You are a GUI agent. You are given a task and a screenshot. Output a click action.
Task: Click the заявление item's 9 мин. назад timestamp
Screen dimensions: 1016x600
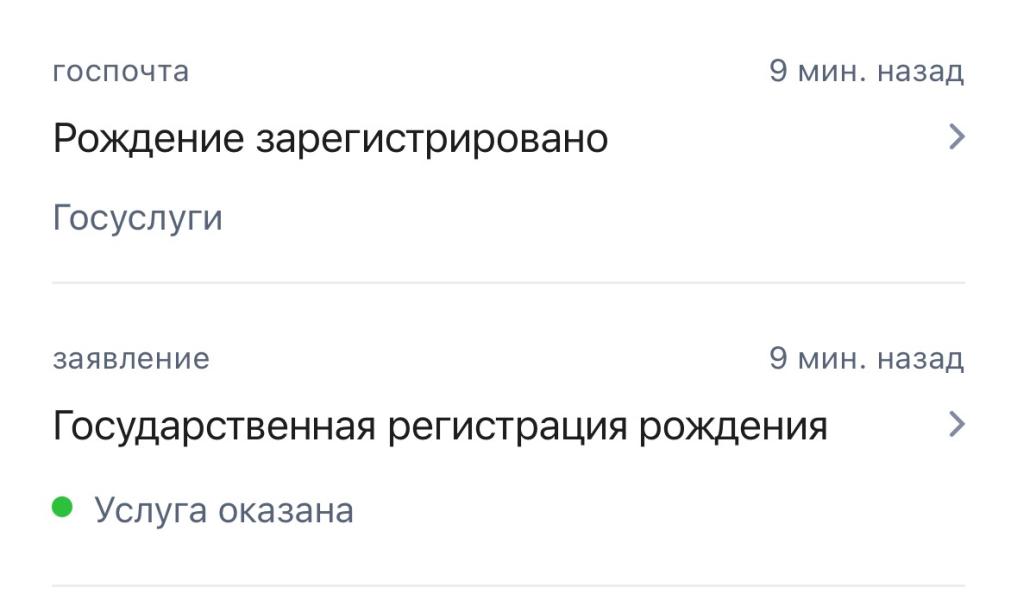(x=866, y=359)
